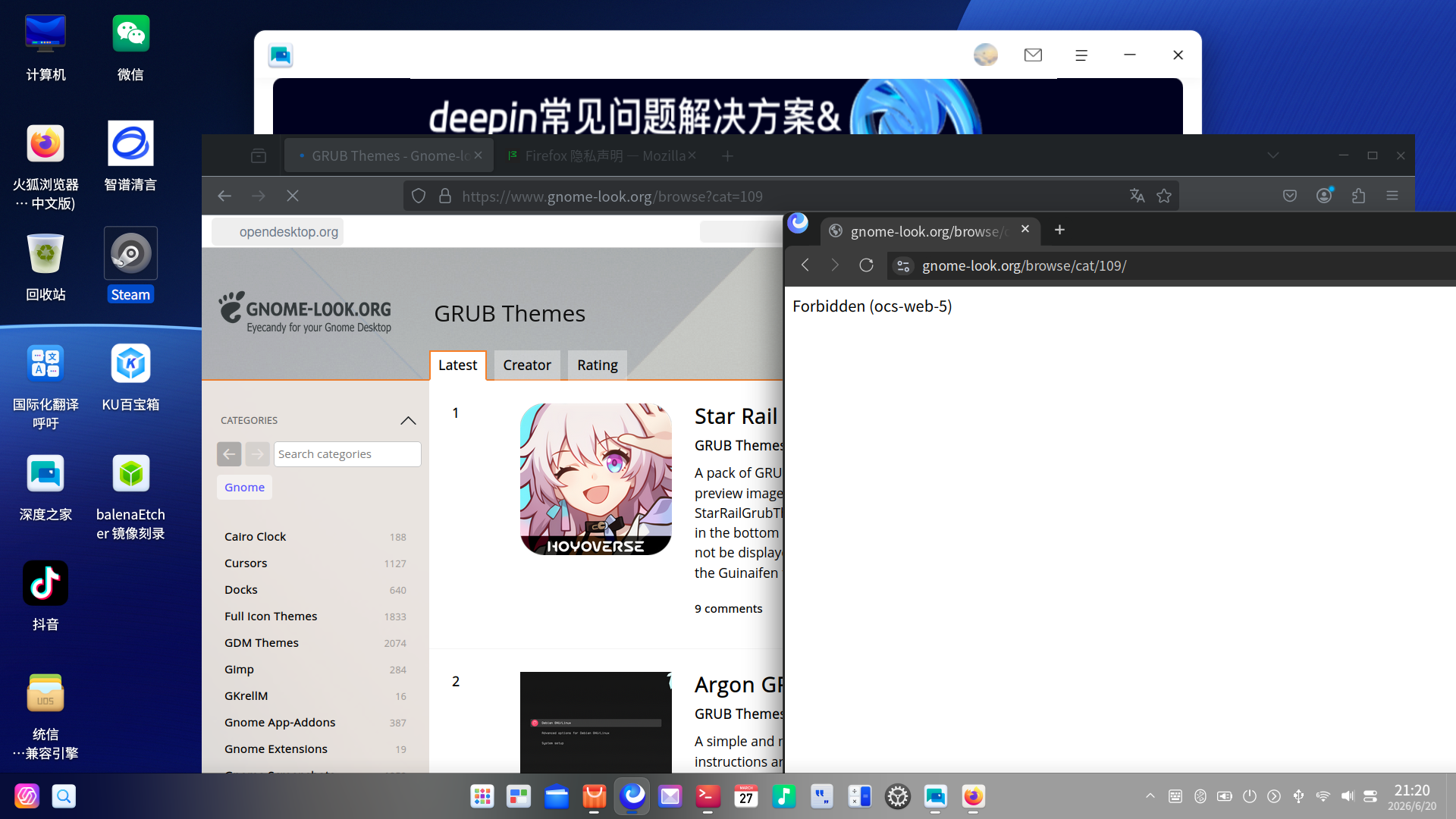Click Search categories input field
The width and height of the screenshot is (1456, 819).
click(347, 454)
